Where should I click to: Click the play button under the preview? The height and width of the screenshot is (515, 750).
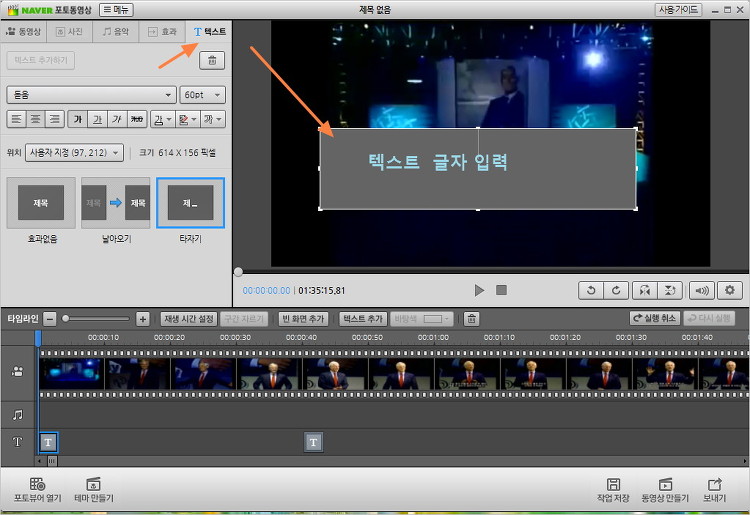[x=479, y=290]
